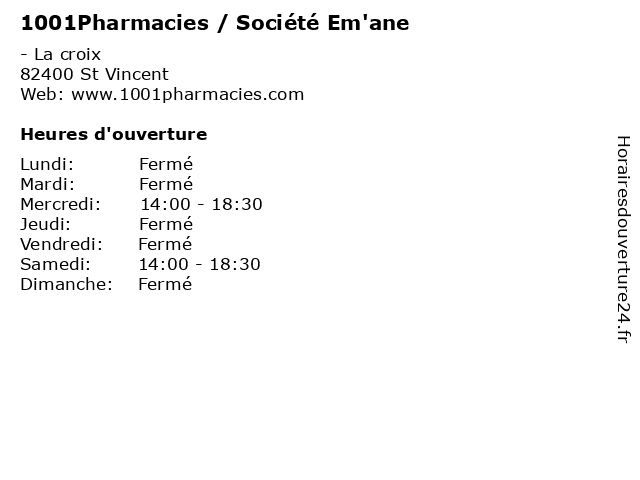Click the vertical Horairesdouverture24.fr watermark
Image resolution: width=640 pixels, height=480 pixels.
click(623, 240)
